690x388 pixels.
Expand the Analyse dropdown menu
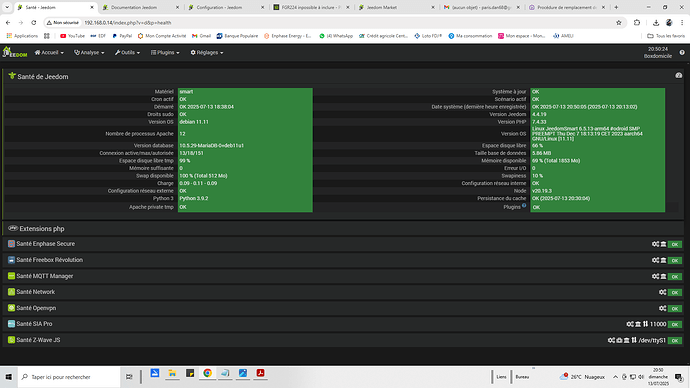(89, 52)
